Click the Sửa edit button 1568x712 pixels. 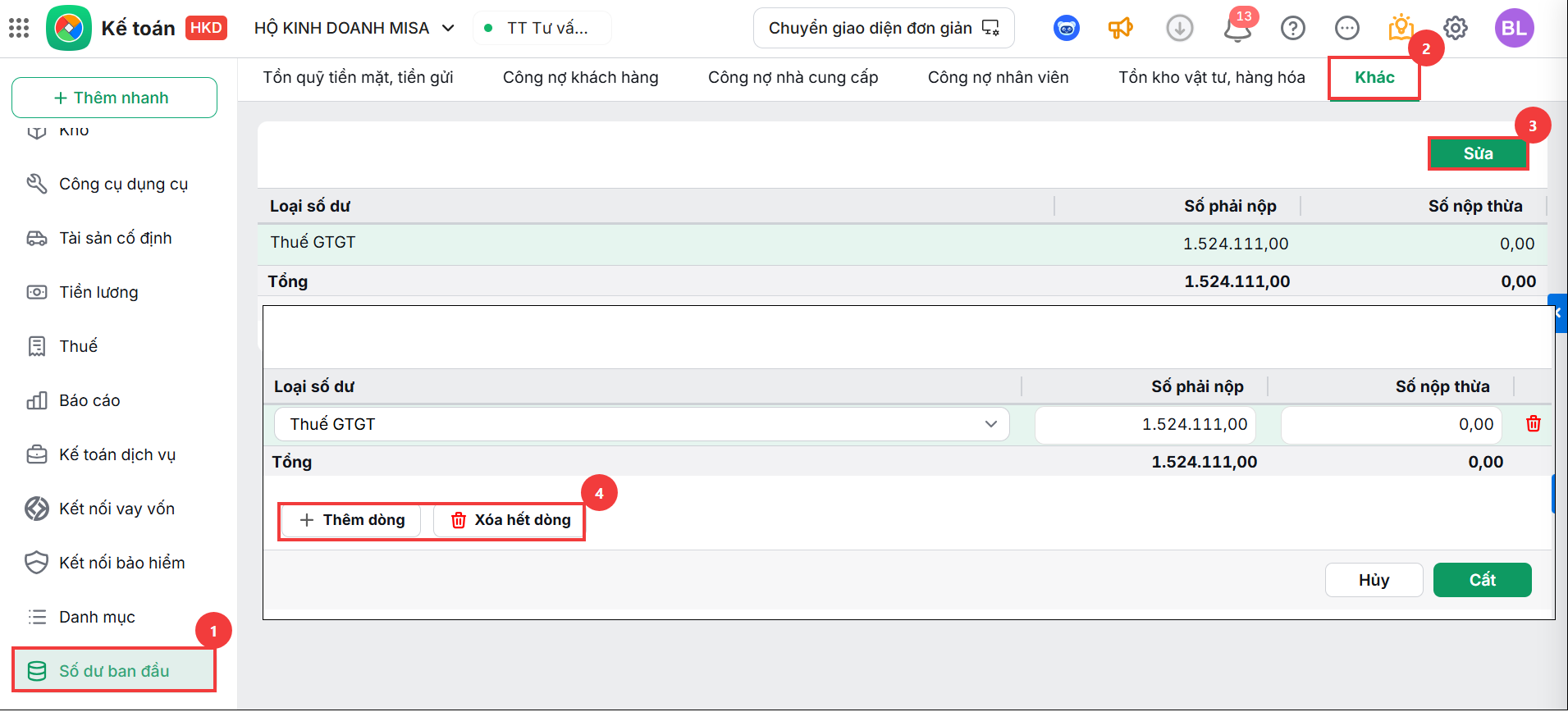[x=1478, y=153]
